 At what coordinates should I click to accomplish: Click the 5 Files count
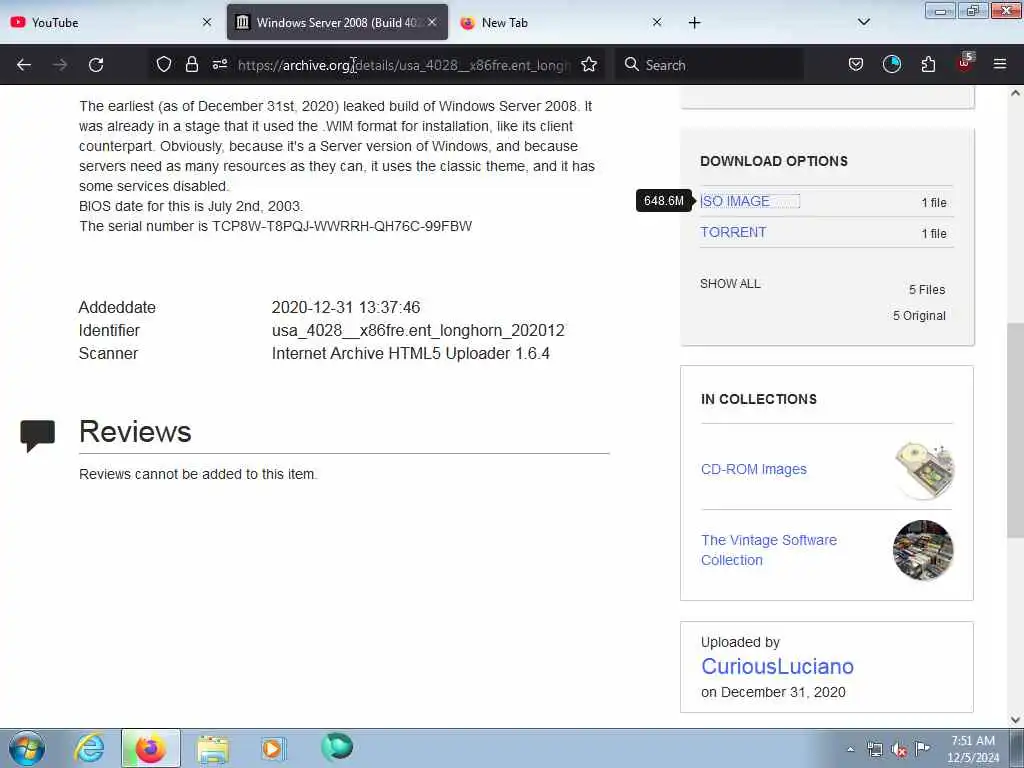click(x=927, y=290)
